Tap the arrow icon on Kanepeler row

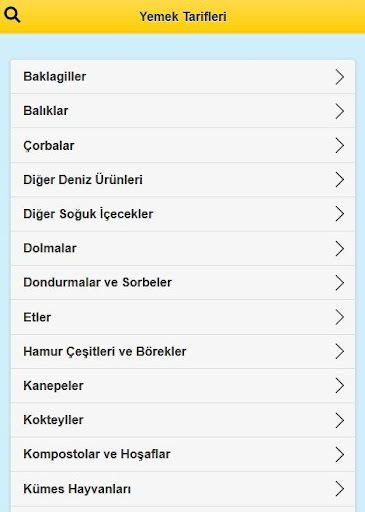340,386
